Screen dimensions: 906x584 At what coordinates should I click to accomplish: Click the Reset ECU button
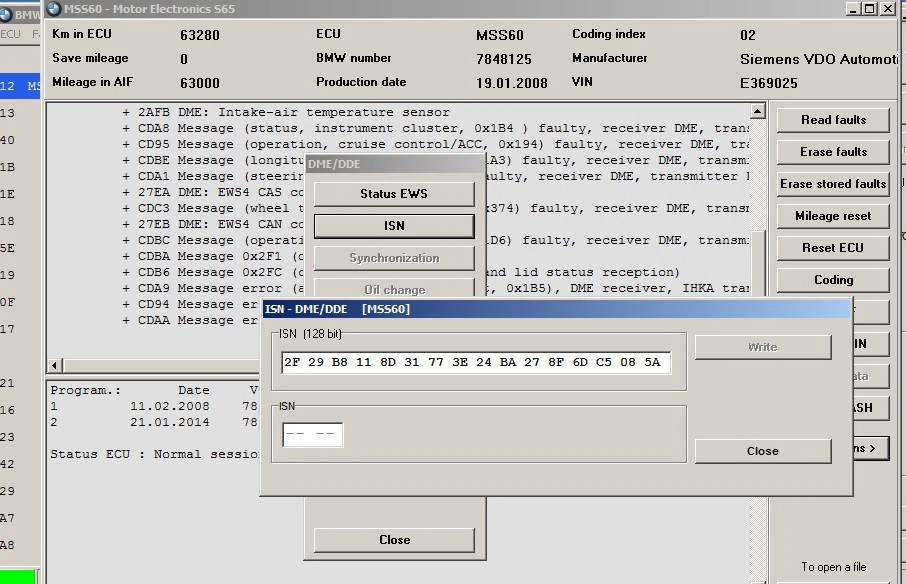click(x=833, y=248)
